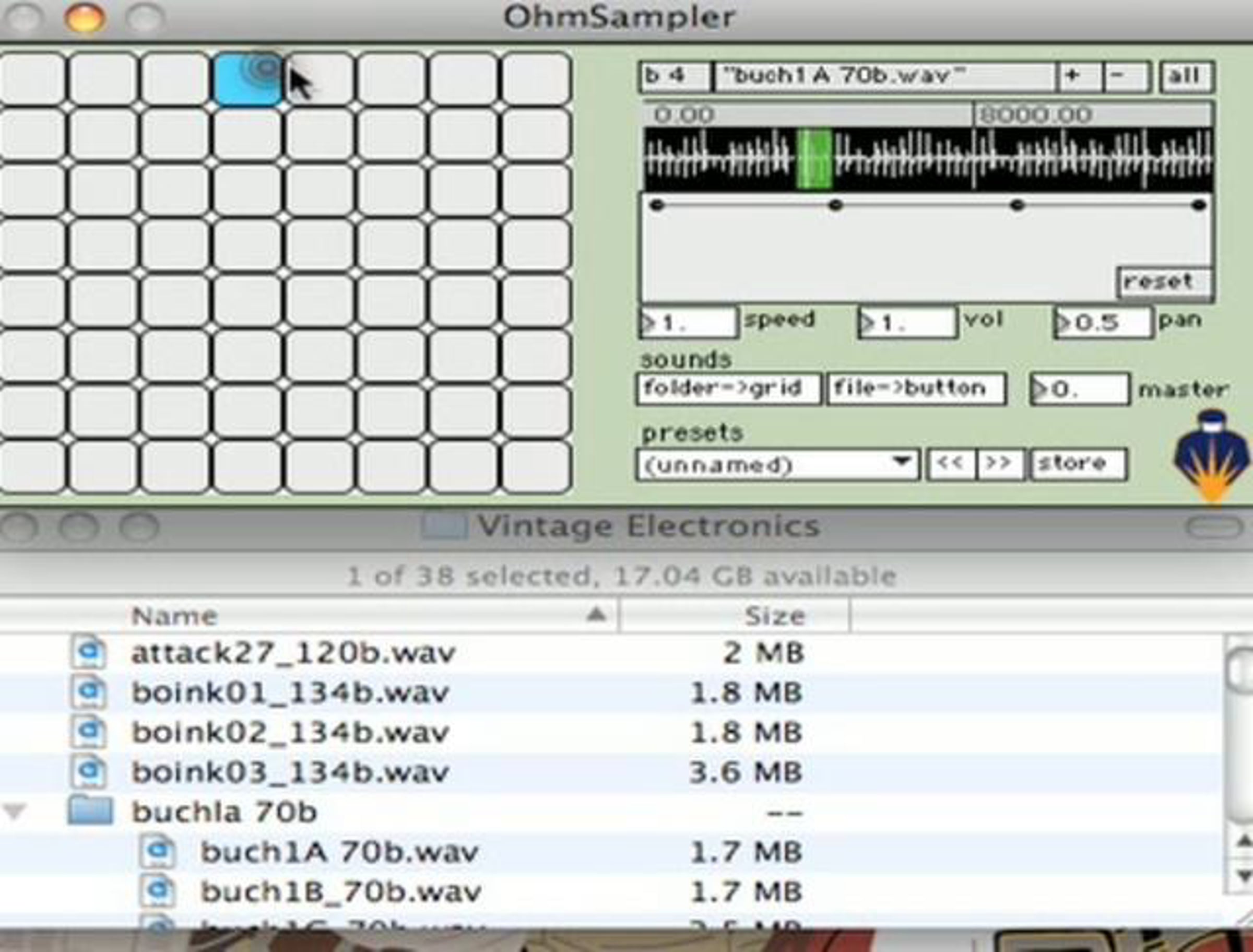Click the boink01_134b.wav file icon

pyautogui.click(x=89, y=692)
